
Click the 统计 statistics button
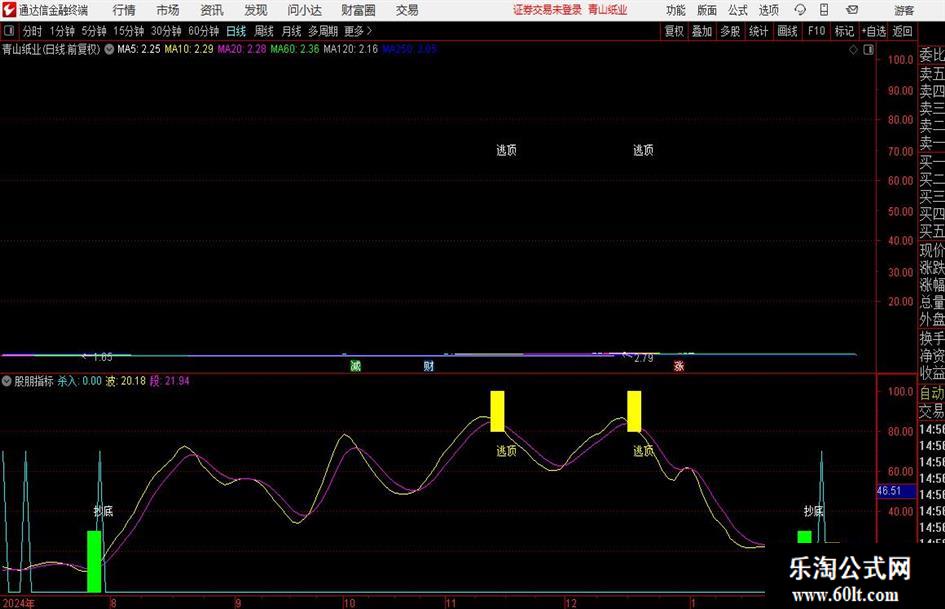point(758,31)
